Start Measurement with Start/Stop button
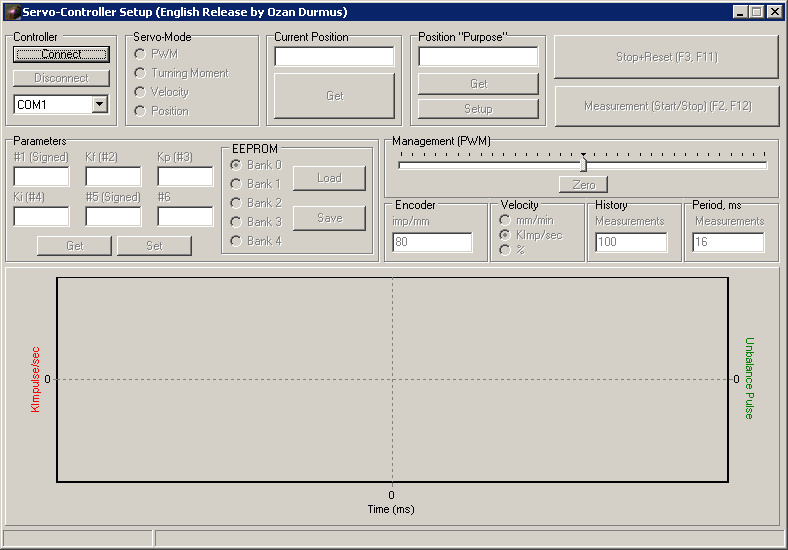 (667, 105)
